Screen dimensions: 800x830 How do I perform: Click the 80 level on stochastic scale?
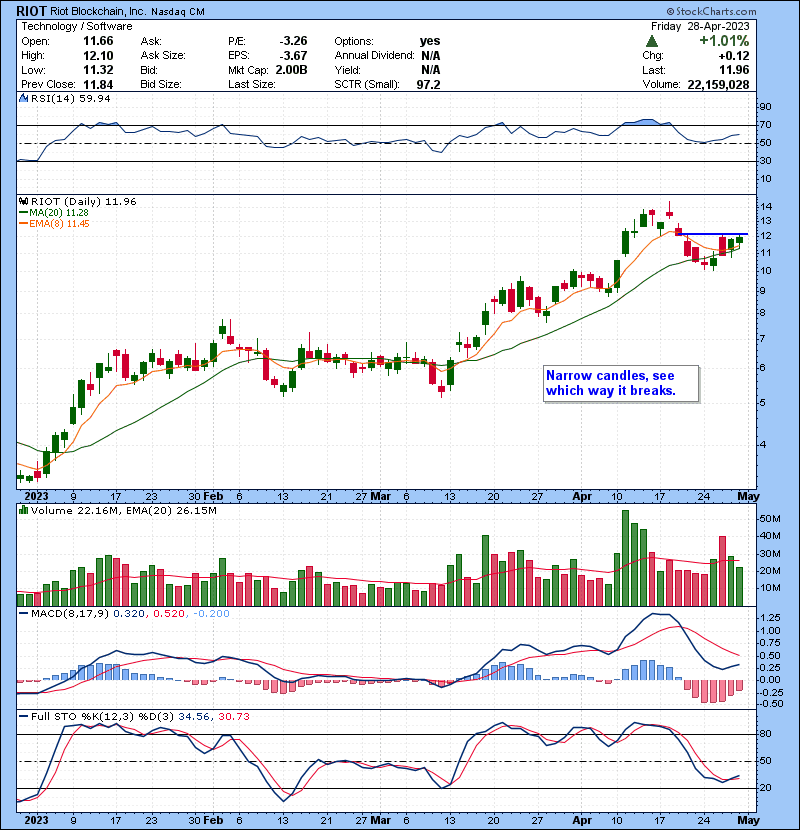pos(765,734)
